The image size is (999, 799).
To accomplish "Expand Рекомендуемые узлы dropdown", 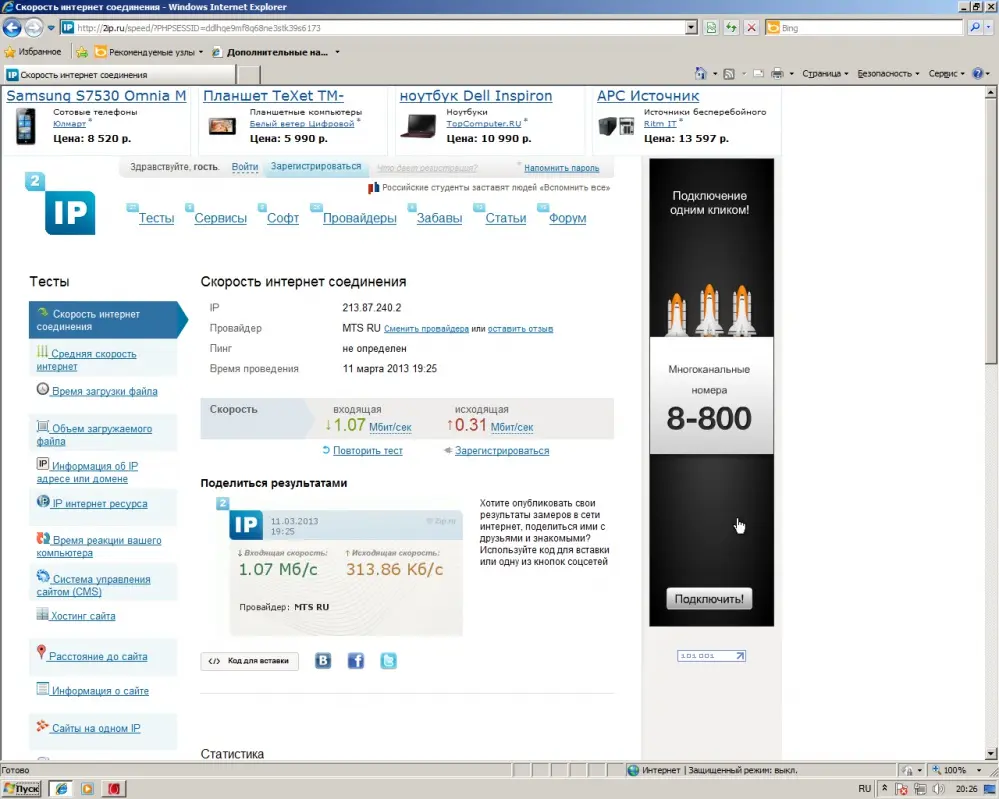I will pos(201,52).
